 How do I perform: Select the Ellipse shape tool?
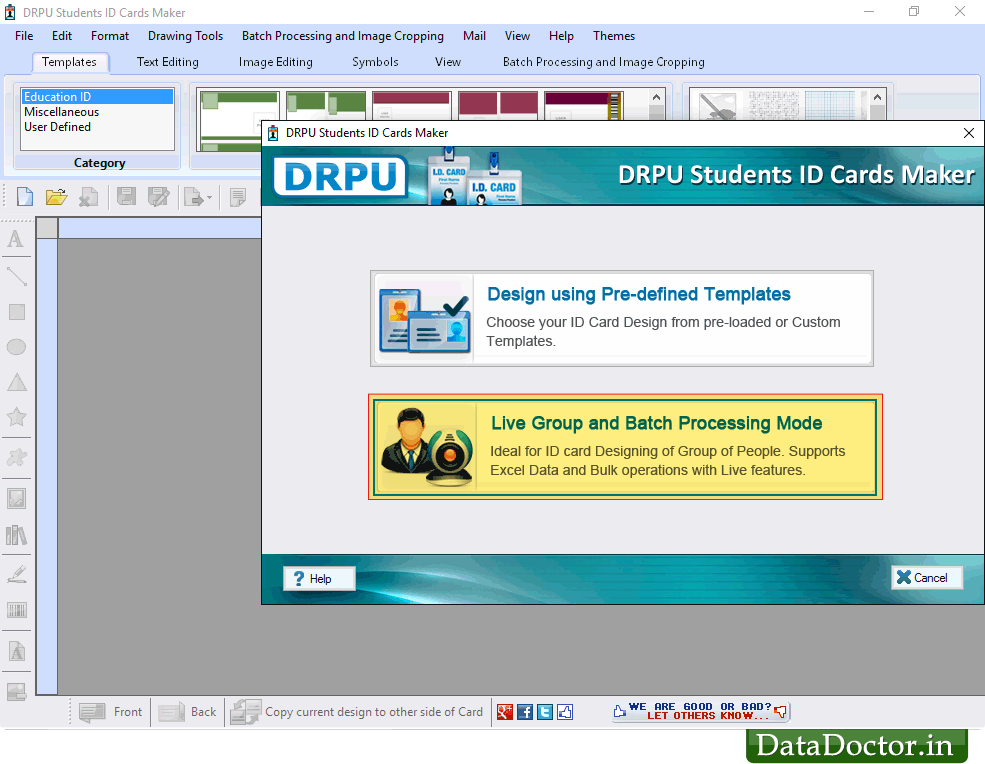coord(16,347)
